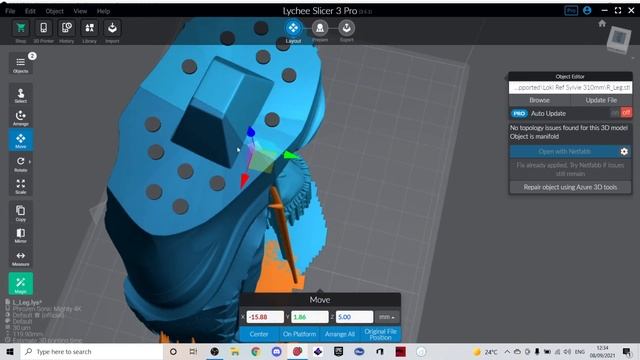Click the Pro badge in title bar
The image size is (640, 360).
tap(571, 11)
